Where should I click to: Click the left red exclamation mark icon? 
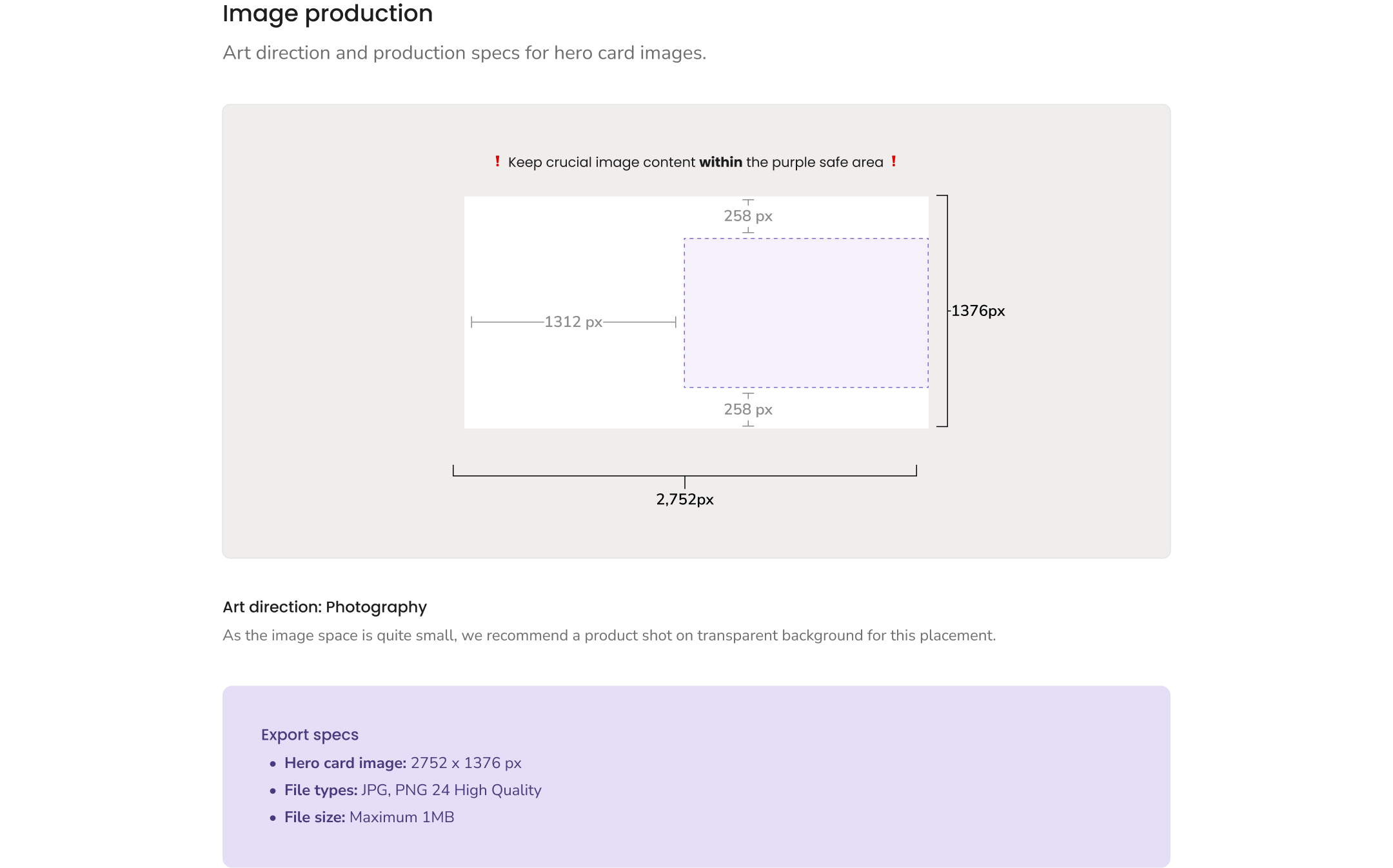pyautogui.click(x=497, y=161)
